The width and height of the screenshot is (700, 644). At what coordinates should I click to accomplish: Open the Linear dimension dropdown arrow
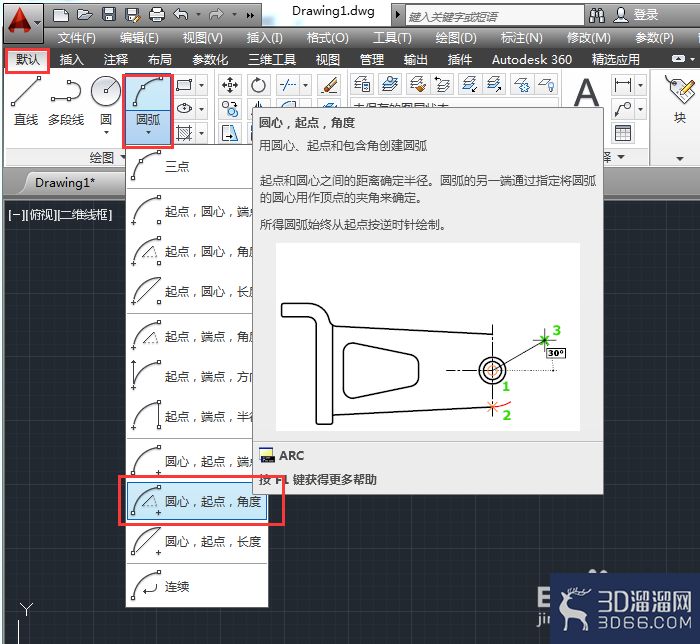click(x=641, y=85)
